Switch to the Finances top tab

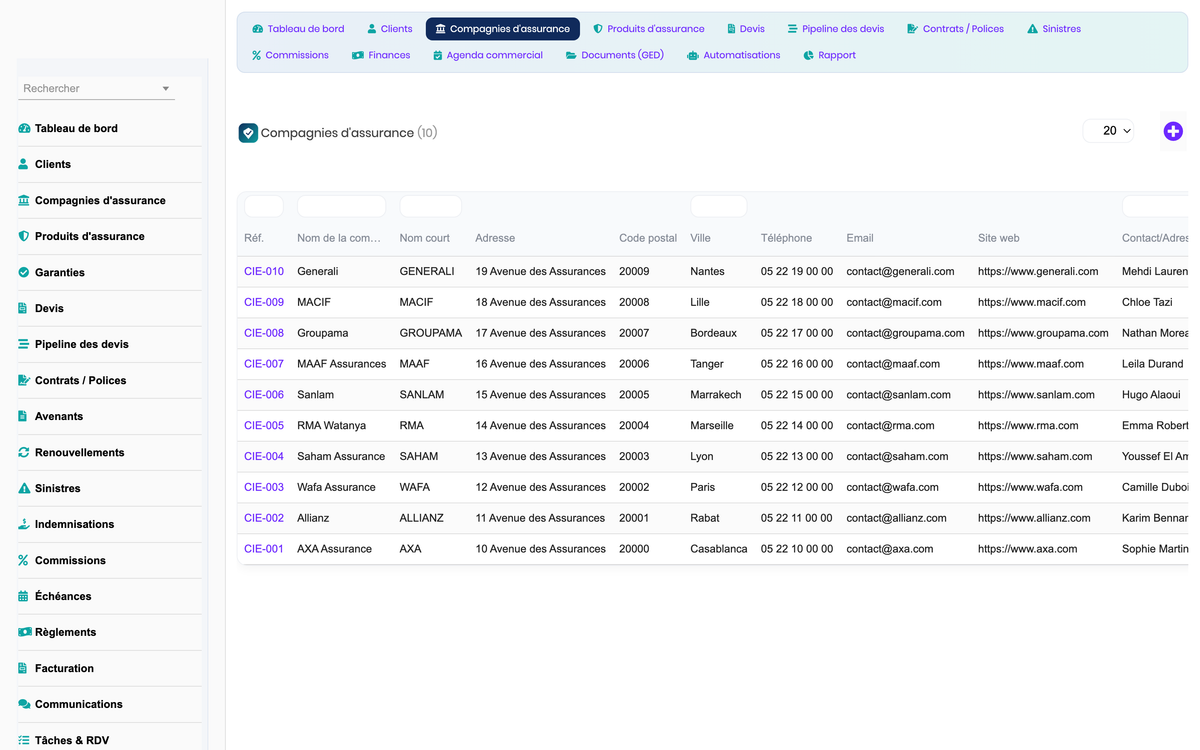(x=381, y=55)
